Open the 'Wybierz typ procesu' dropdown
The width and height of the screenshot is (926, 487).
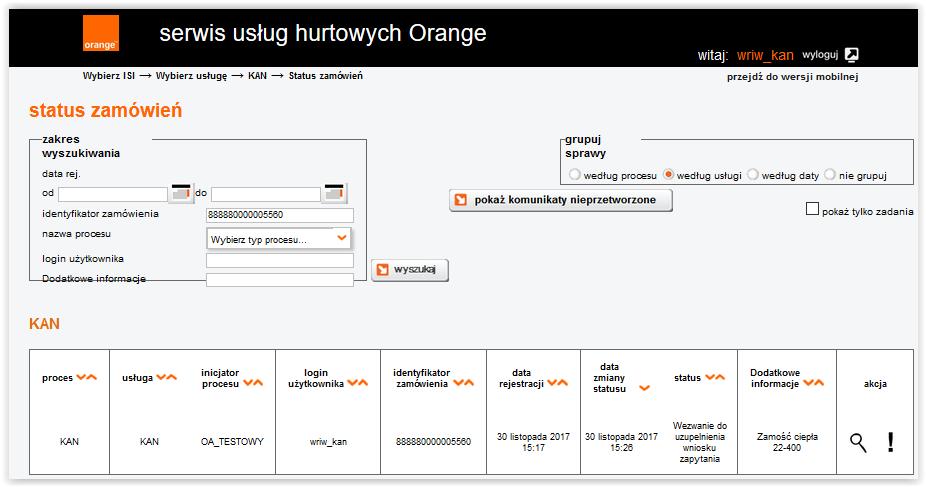(278, 239)
